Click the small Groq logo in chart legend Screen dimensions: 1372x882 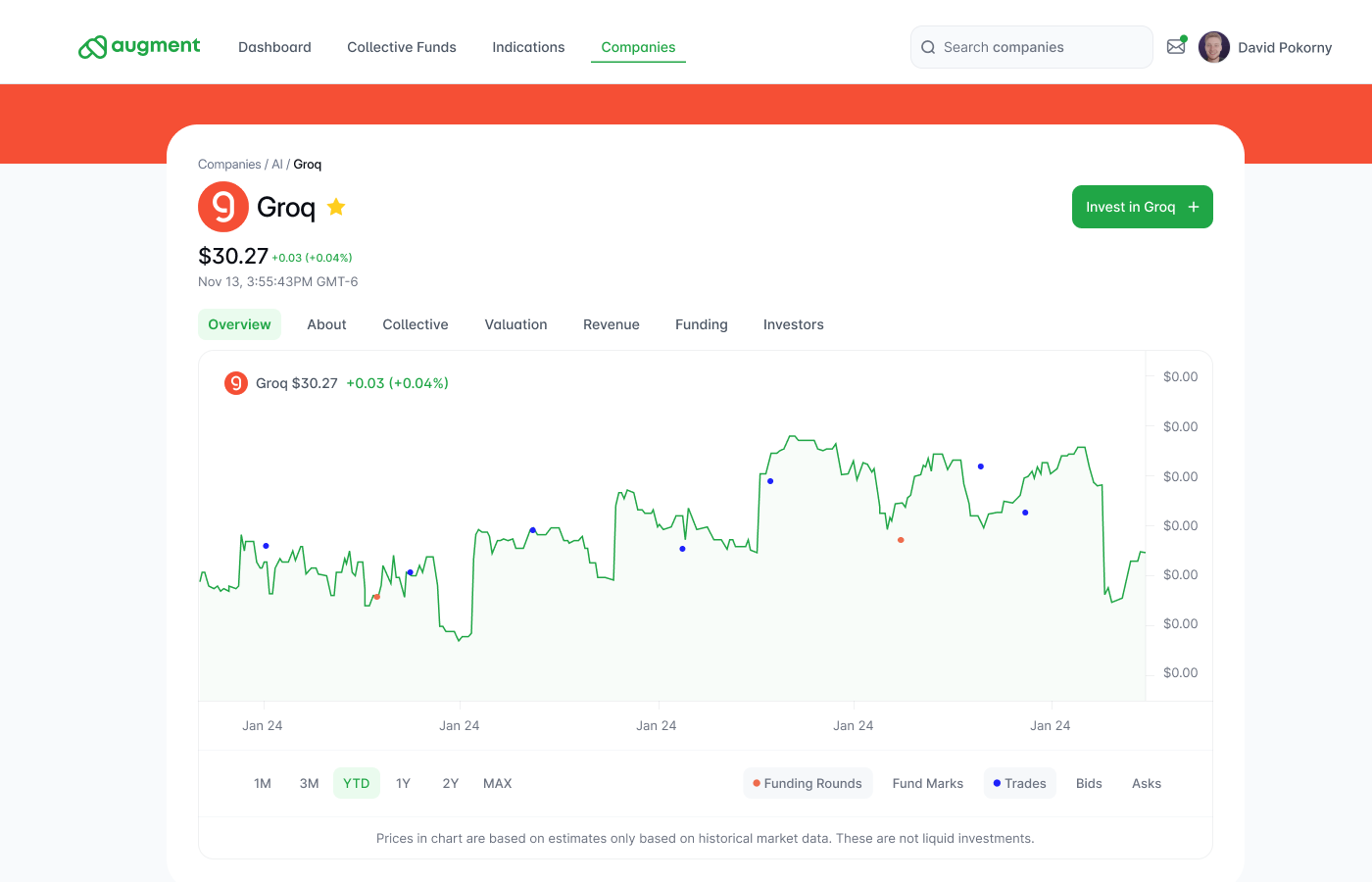[236, 383]
